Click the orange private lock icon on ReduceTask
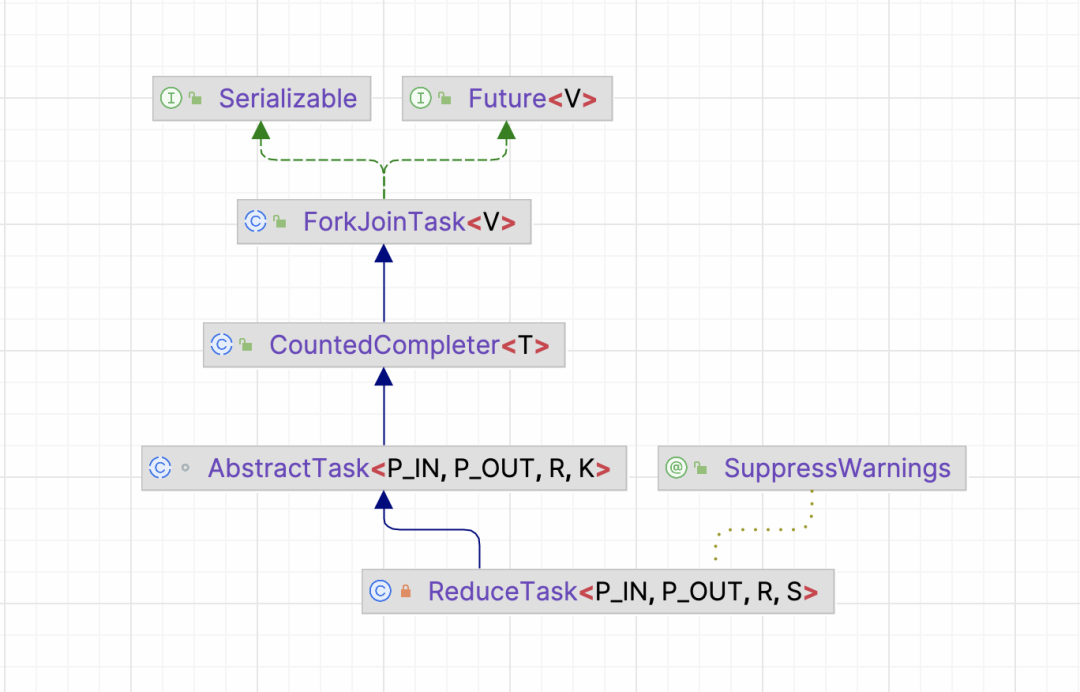1080x692 pixels. coord(406,591)
